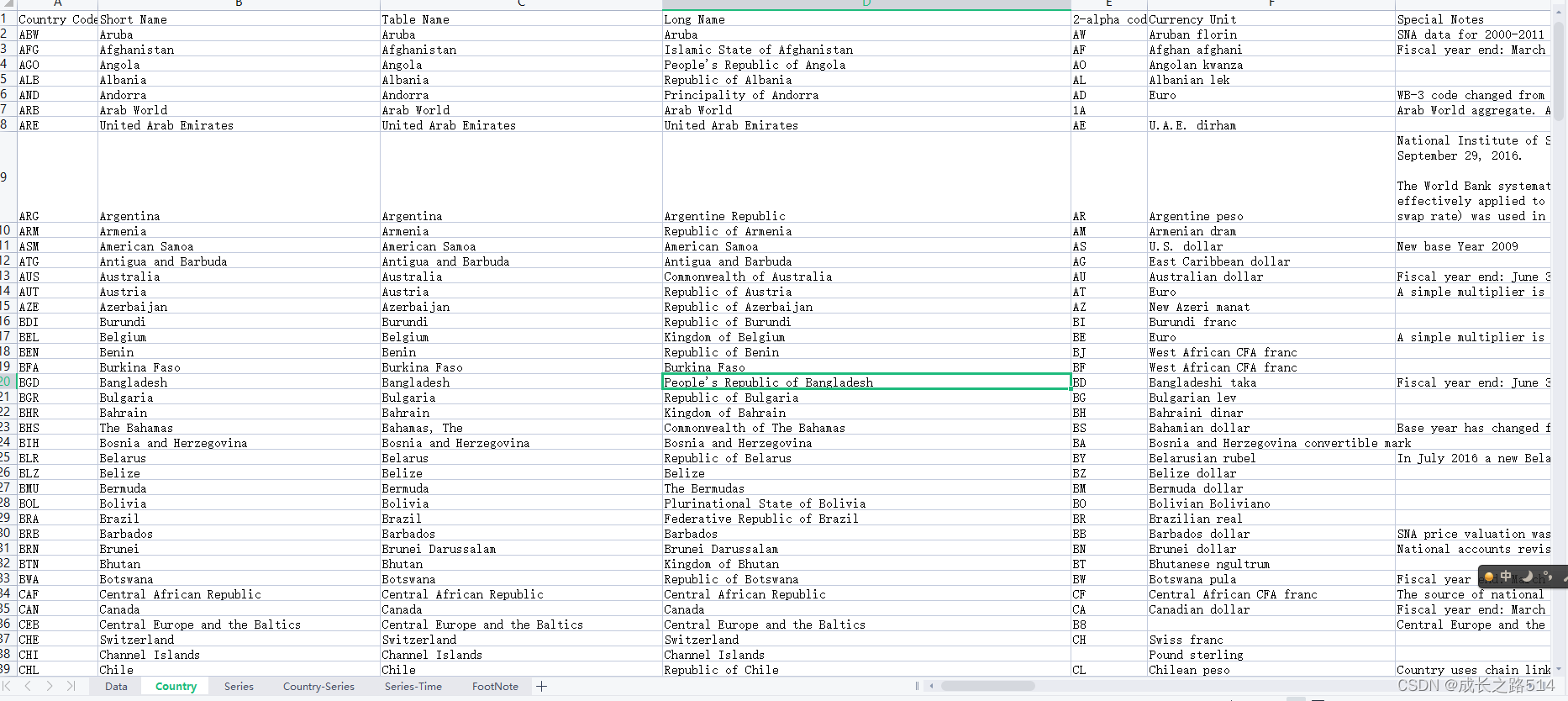Screen dimensions: 1568x701
Task: Click the moon icon in IME toolbar
Action: click(x=1528, y=576)
